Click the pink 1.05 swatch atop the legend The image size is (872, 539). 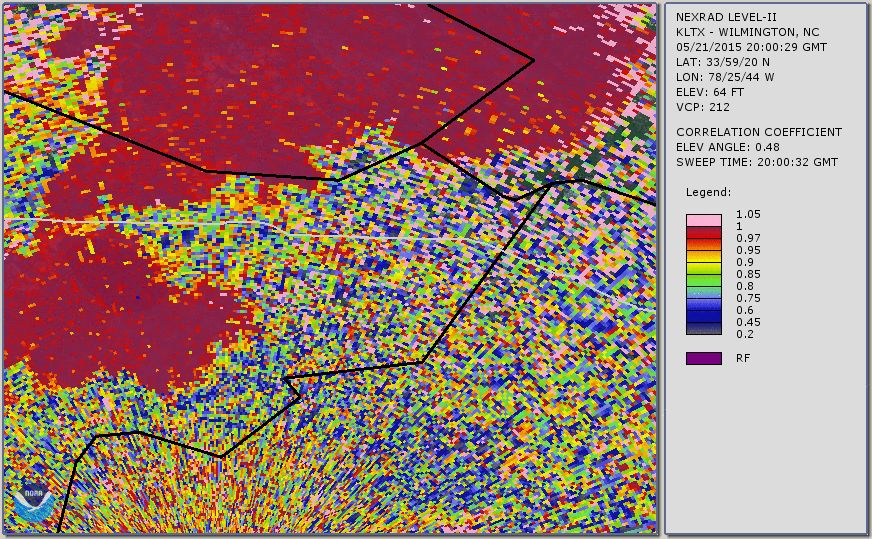[703, 220]
